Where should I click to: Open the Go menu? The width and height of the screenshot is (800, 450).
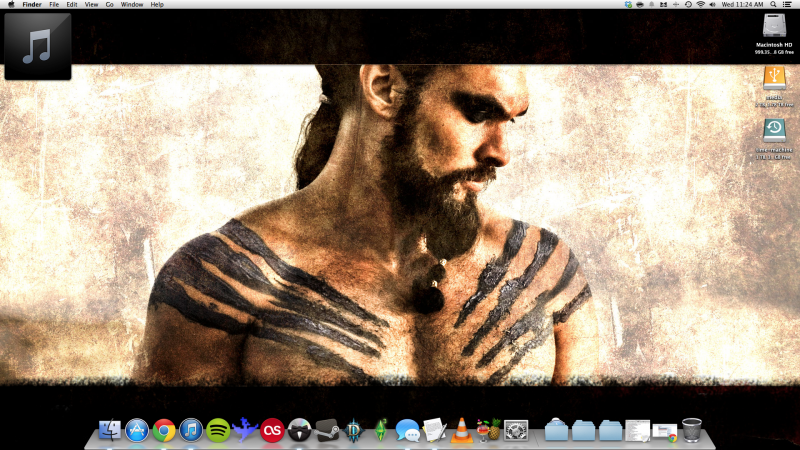coord(109,5)
